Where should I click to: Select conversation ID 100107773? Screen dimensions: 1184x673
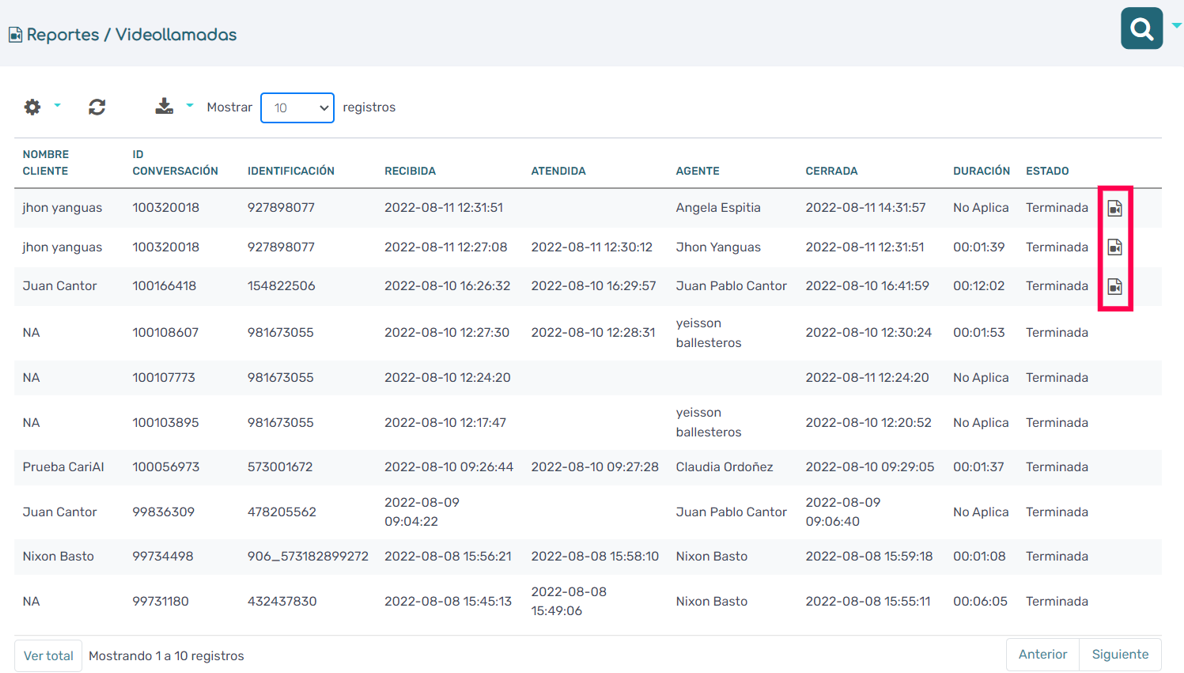click(x=164, y=378)
